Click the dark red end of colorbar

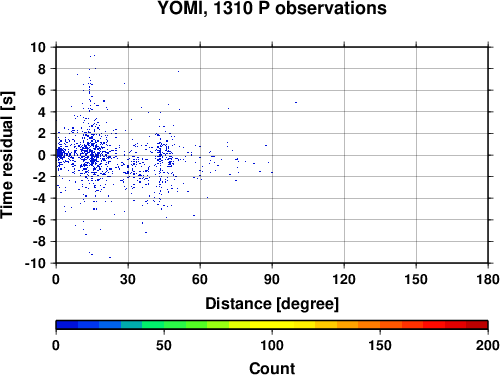(477, 325)
